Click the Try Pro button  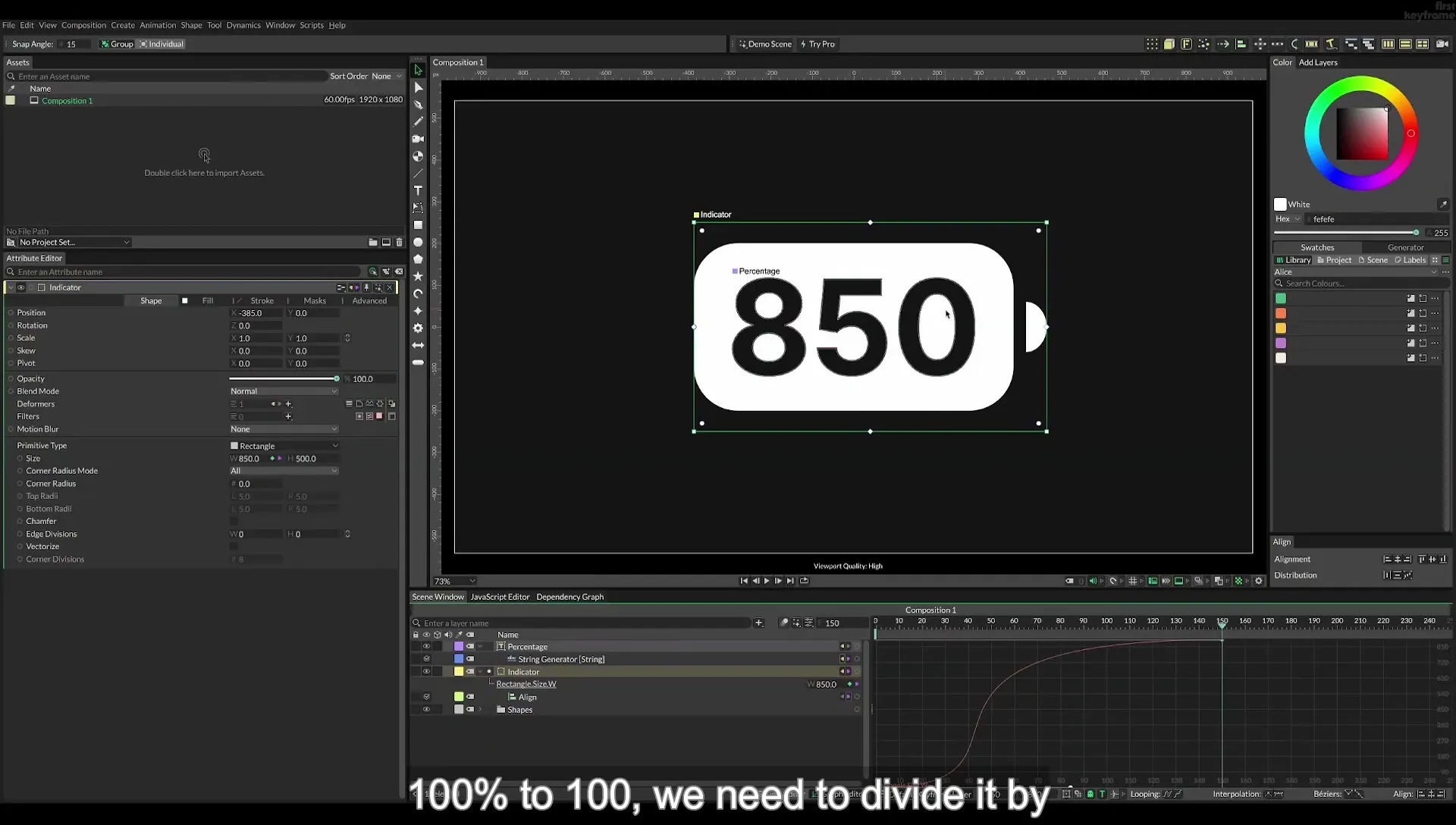click(x=817, y=44)
